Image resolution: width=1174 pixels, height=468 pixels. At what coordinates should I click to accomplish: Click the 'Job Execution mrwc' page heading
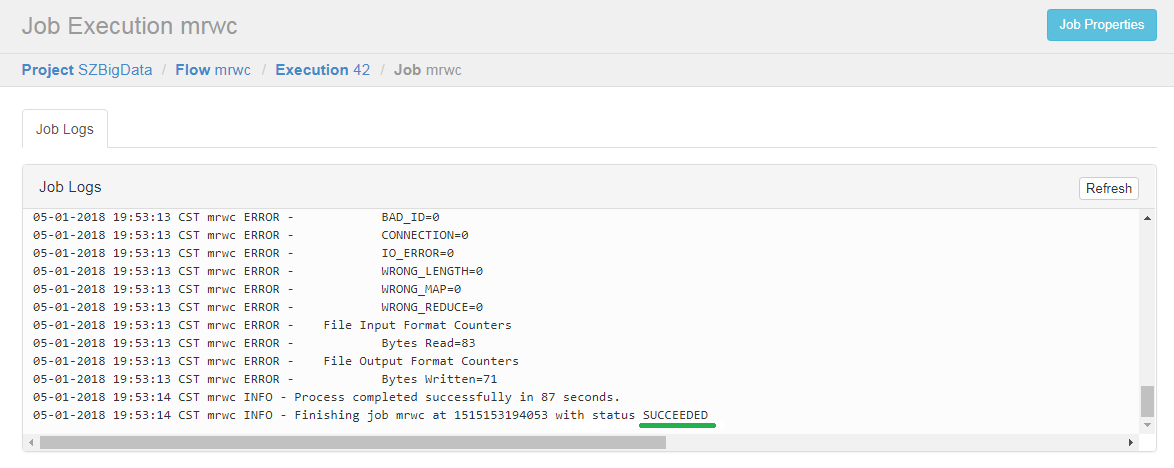pyautogui.click(x=130, y=25)
